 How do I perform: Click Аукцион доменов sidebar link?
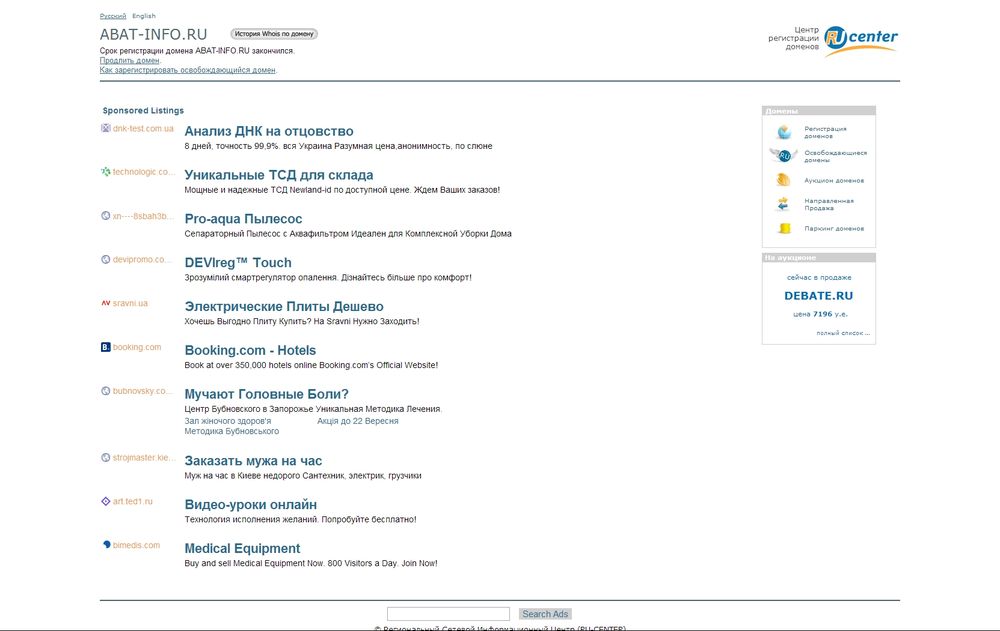click(x=834, y=181)
